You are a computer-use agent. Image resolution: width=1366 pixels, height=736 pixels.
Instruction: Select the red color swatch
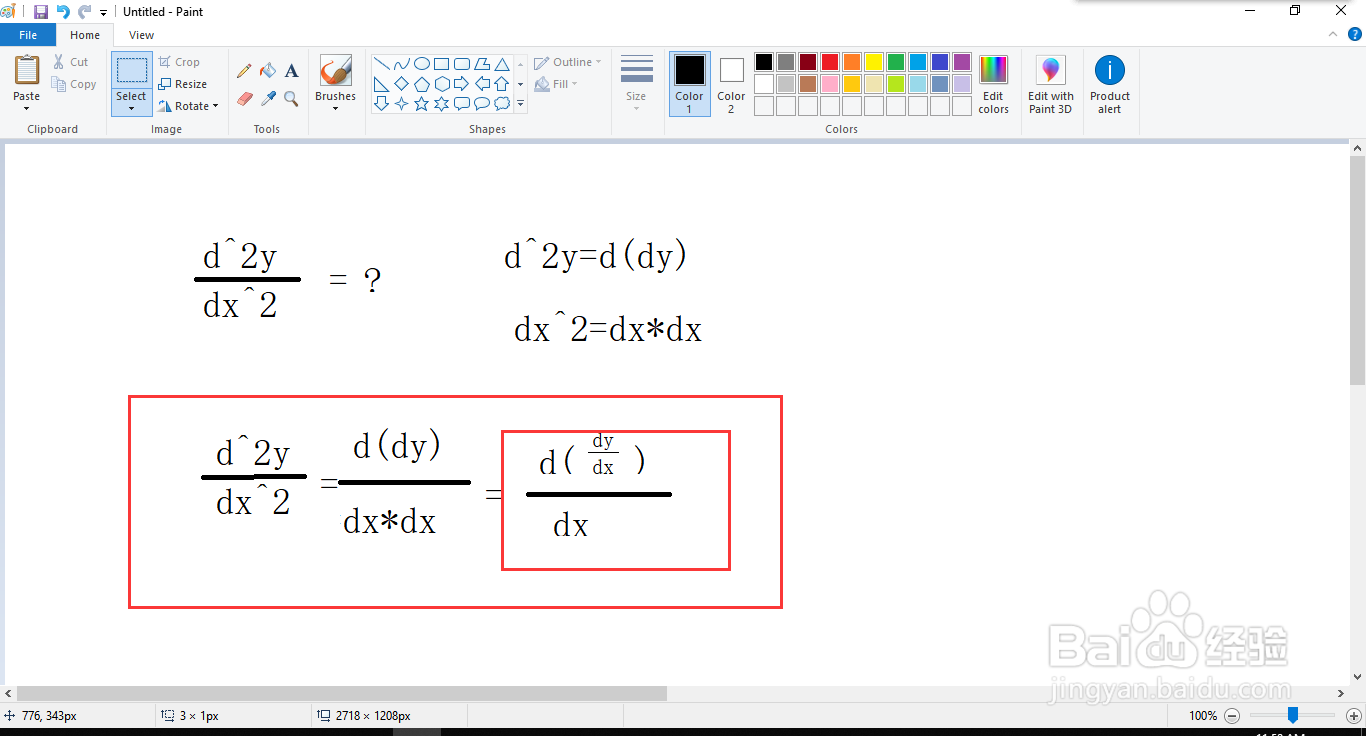click(829, 61)
